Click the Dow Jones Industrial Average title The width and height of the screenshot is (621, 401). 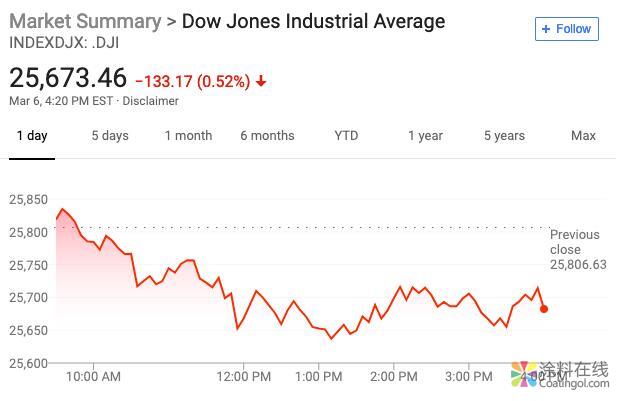coord(313,21)
